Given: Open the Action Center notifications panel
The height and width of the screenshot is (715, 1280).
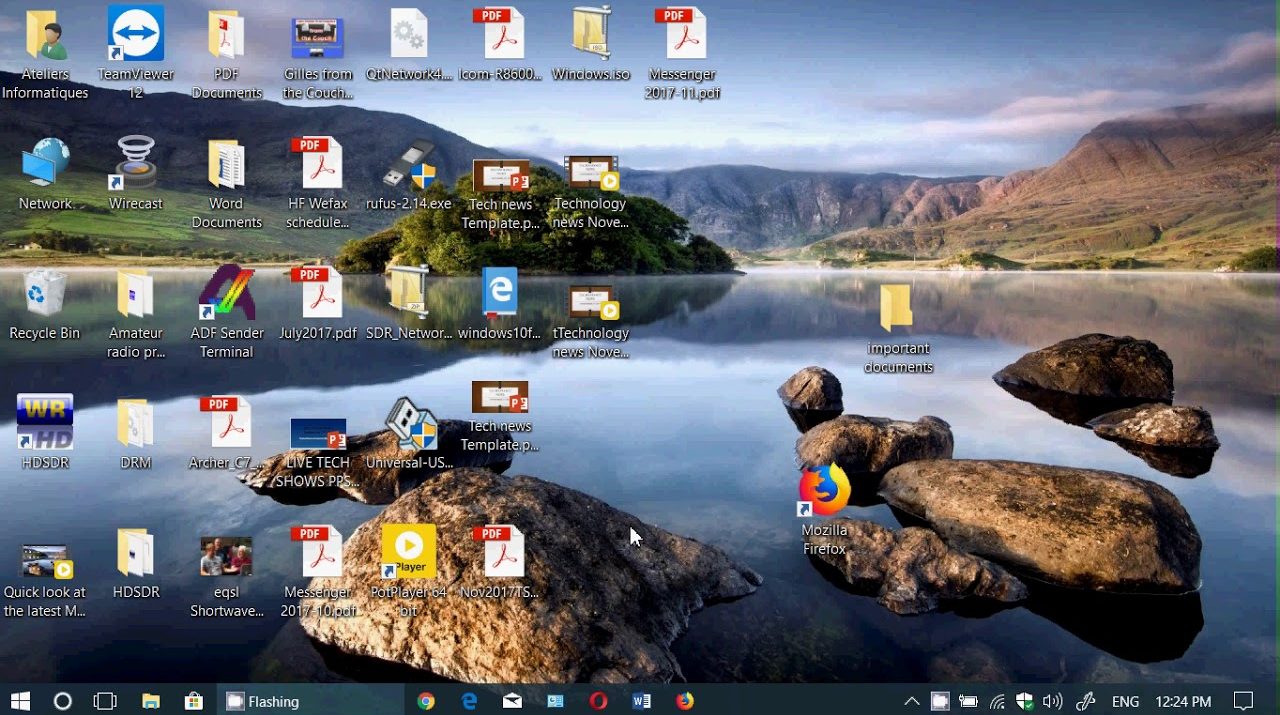Looking at the screenshot, I should click(1243, 701).
